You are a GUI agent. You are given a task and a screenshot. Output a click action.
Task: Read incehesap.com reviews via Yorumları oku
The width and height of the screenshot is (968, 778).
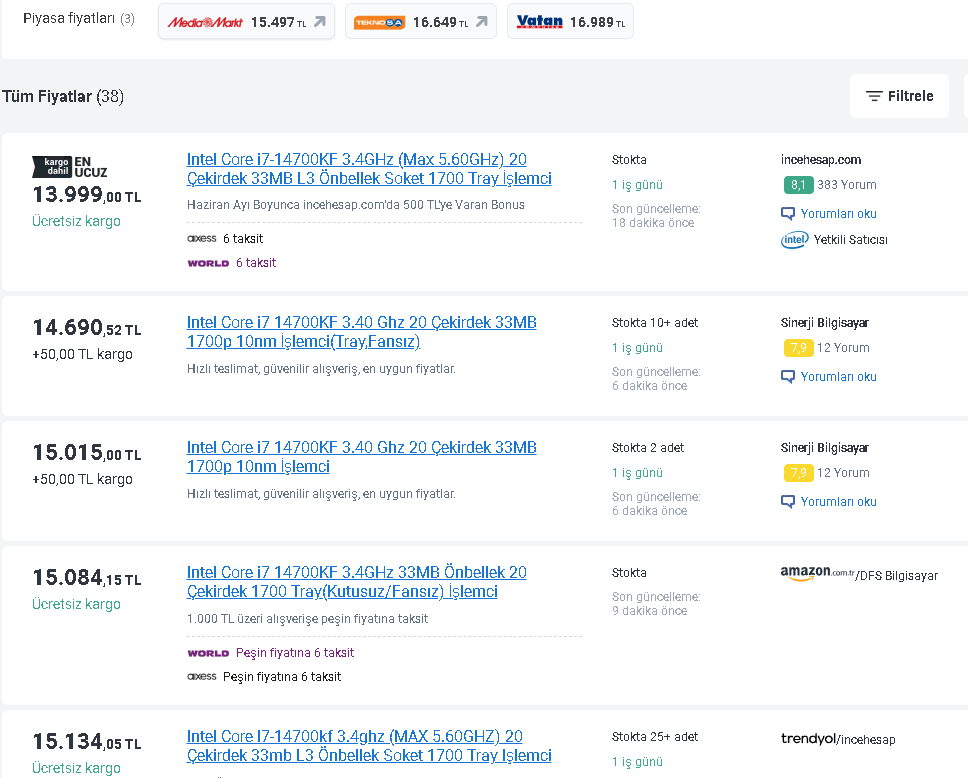(x=838, y=214)
